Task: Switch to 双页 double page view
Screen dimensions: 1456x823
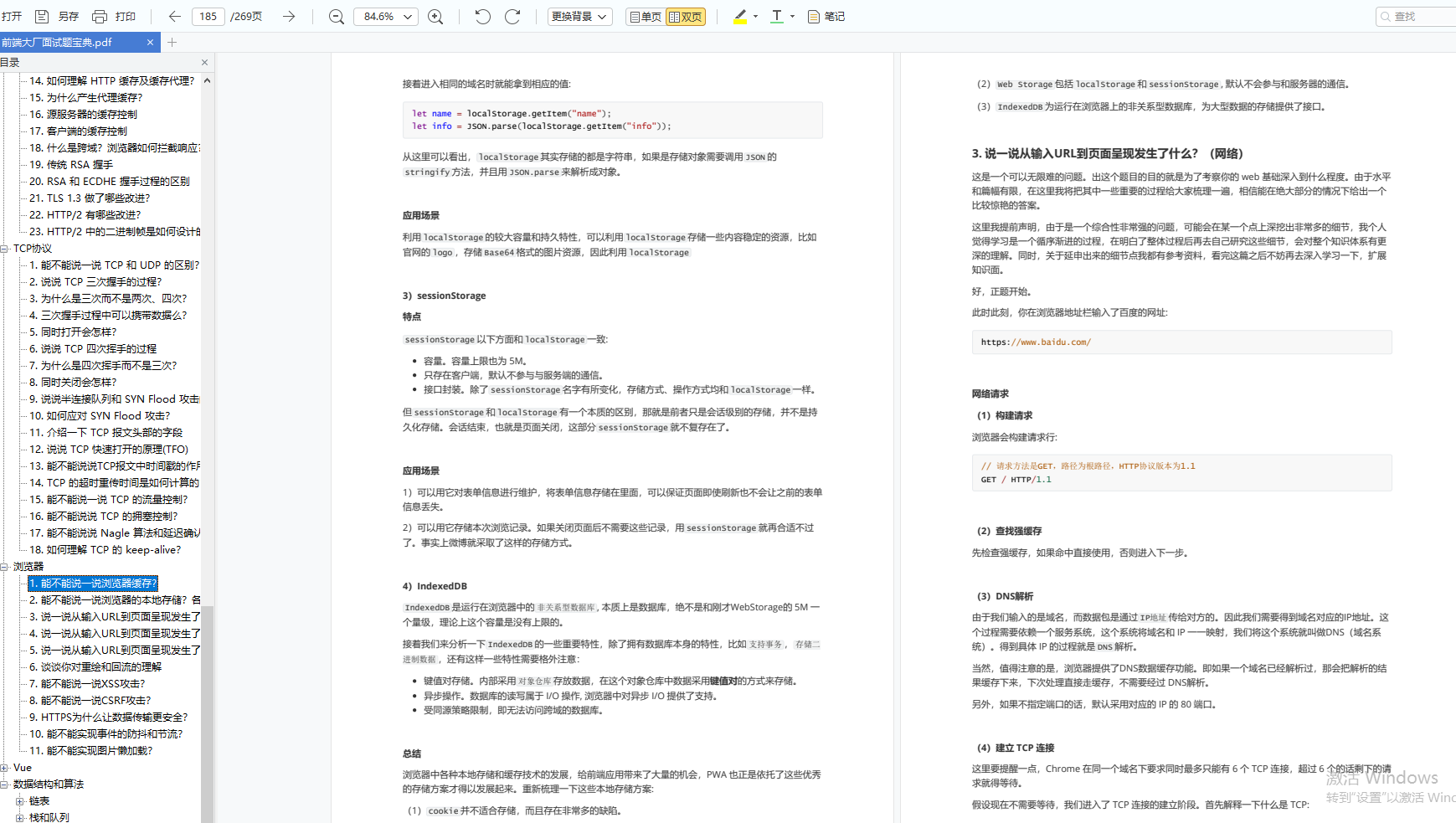Action: [686, 16]
